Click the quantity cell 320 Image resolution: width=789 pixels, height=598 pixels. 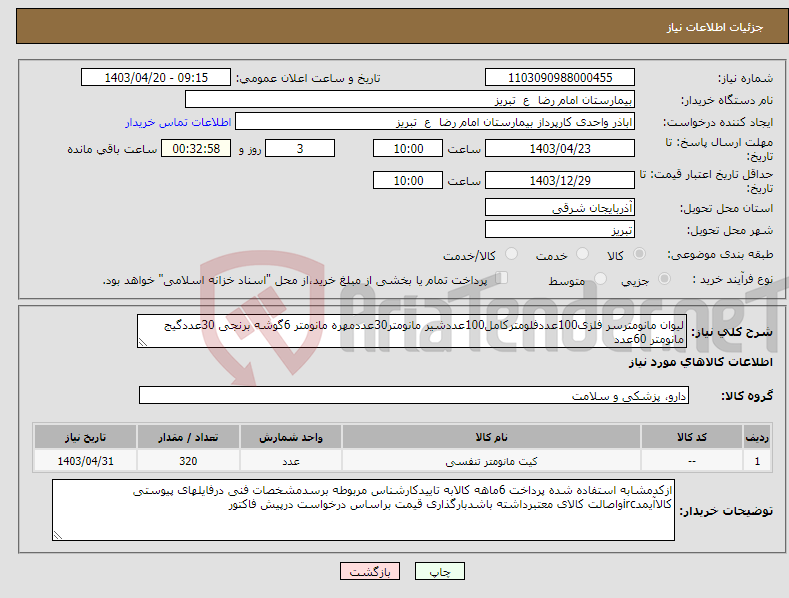188,461
